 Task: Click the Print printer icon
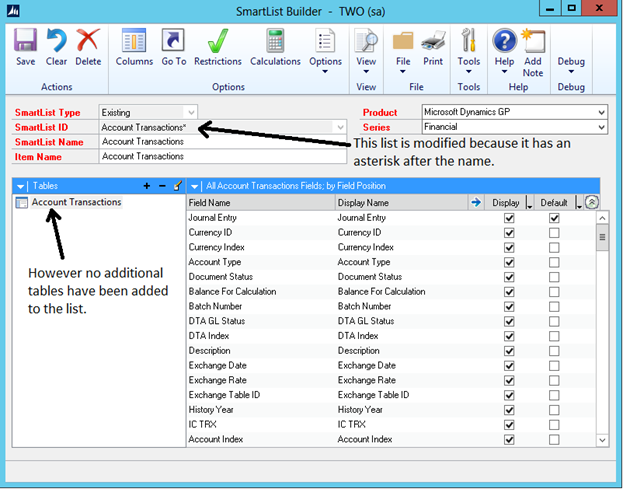click(x=433, y=40)
